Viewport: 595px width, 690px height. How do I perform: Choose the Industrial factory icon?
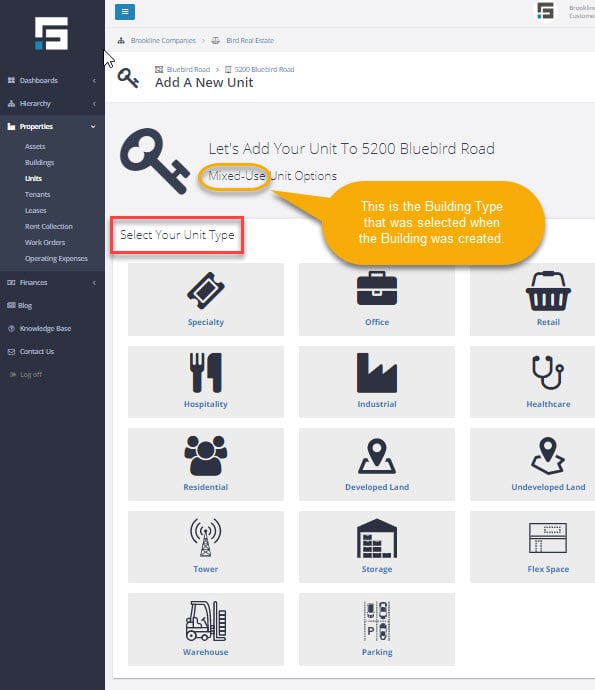click(377, 373)
